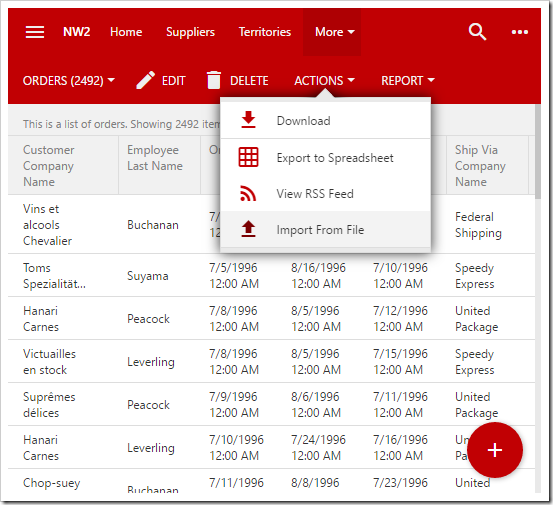Select Import From File menu entry

tap(325, 230)
